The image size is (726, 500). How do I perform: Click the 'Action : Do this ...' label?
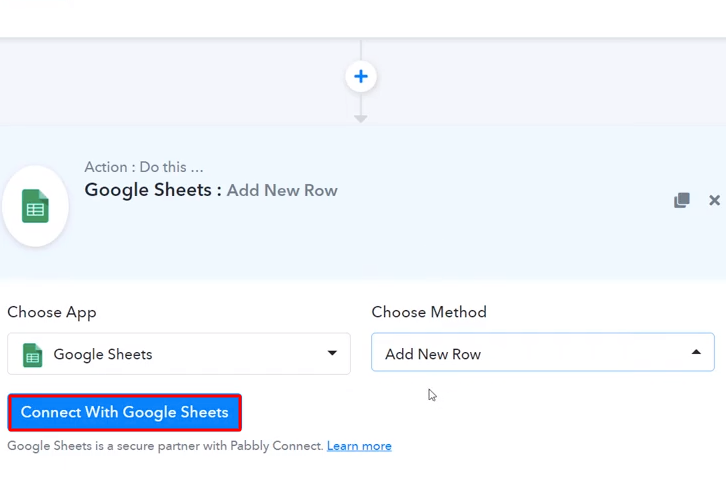[144, 167]
